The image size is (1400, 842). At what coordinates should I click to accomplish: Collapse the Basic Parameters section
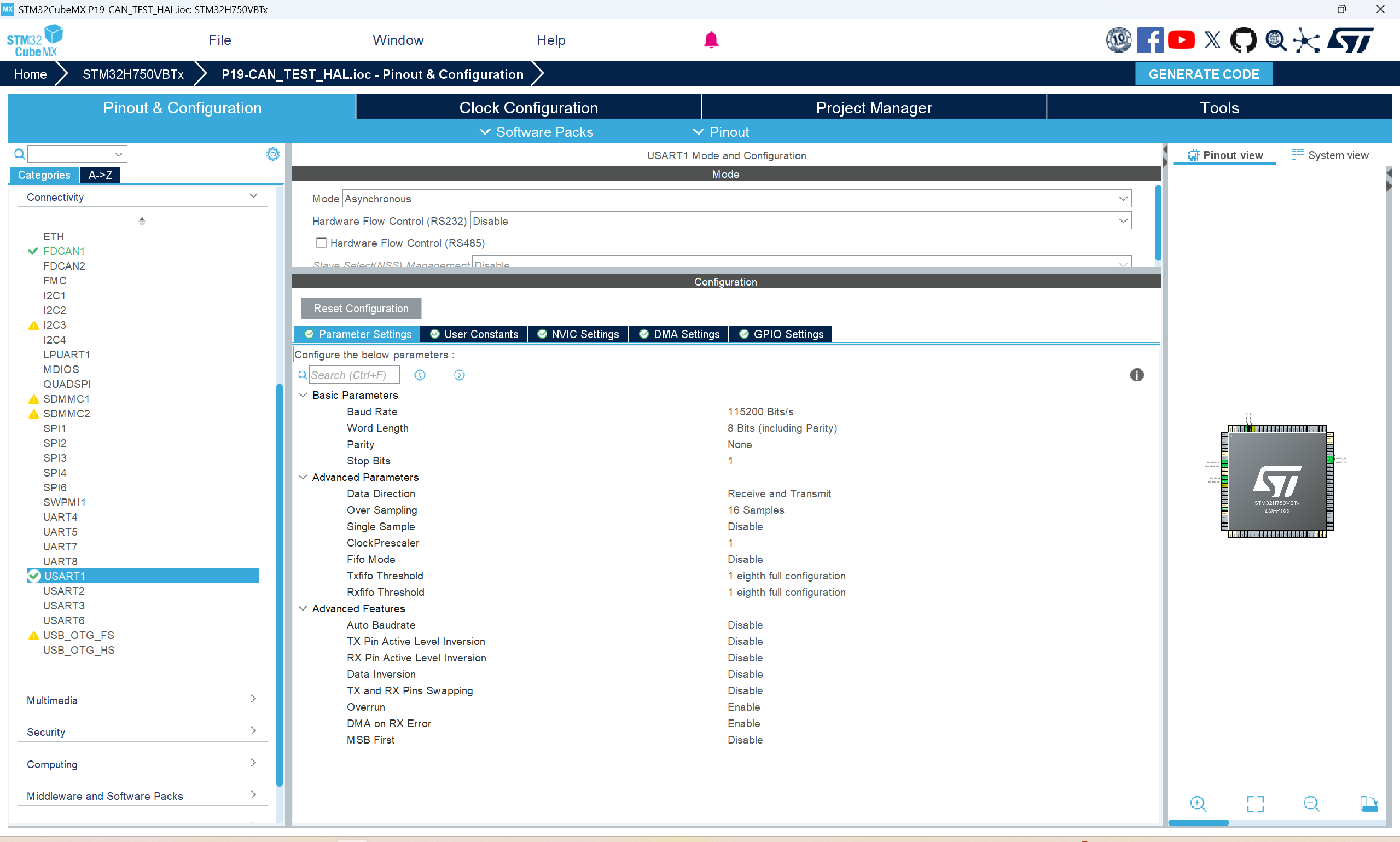coord(303,395)
